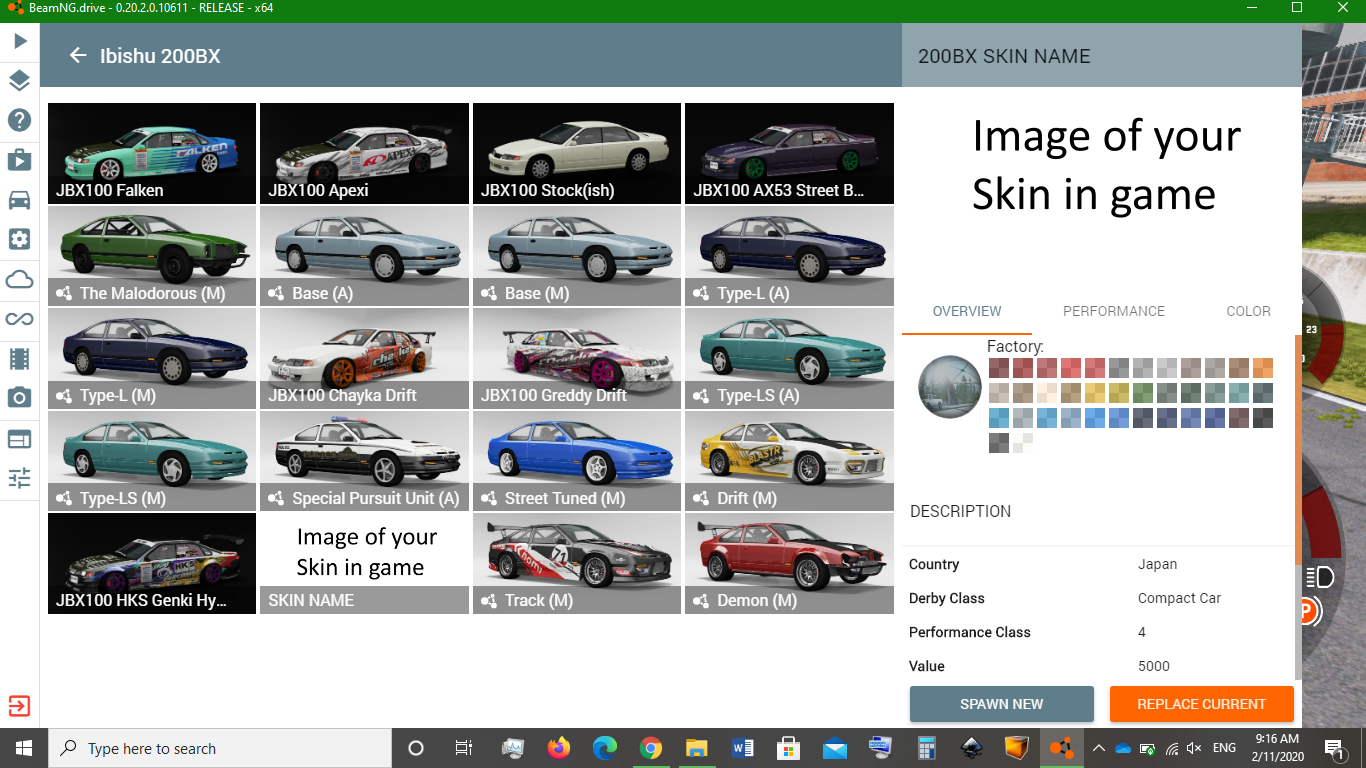Select the Base (A) configuration
This screenshot has height=768, width=1366.
coord(364,256)
